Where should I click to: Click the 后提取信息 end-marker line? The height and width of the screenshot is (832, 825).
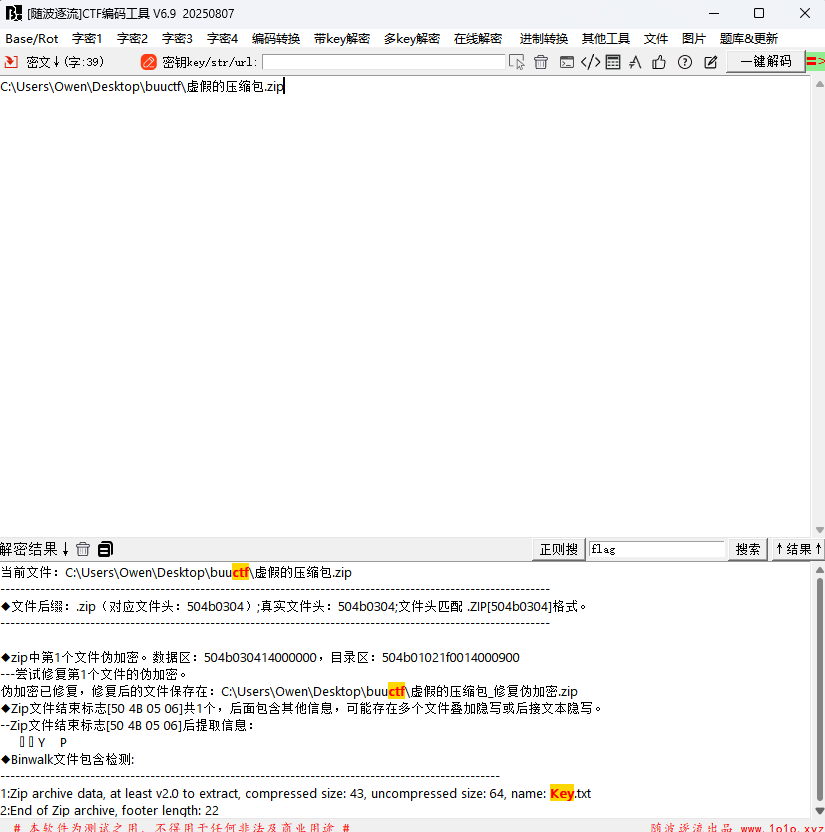click(x=127, y=725)
